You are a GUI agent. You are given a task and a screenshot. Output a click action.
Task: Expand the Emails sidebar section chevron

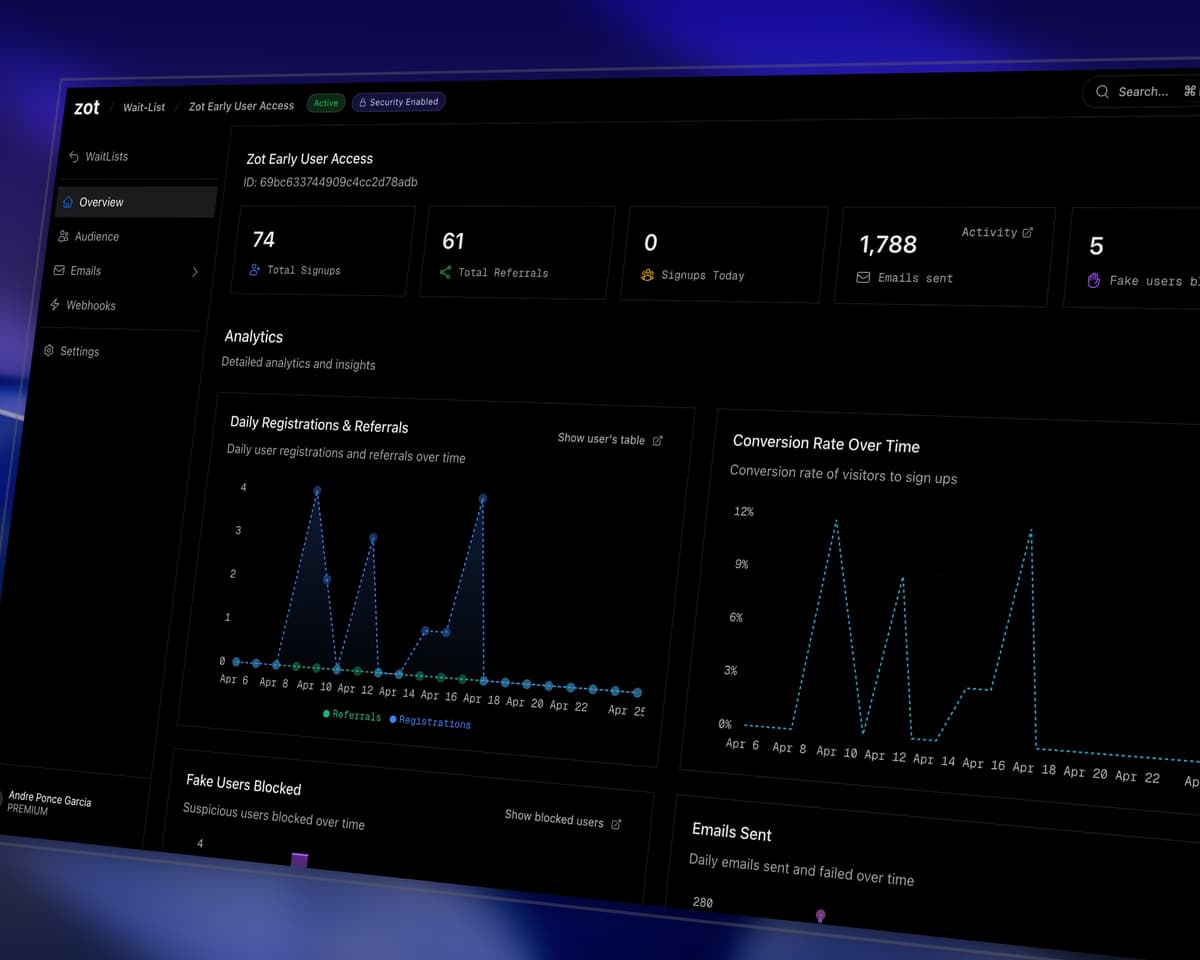tap(196, 271)
